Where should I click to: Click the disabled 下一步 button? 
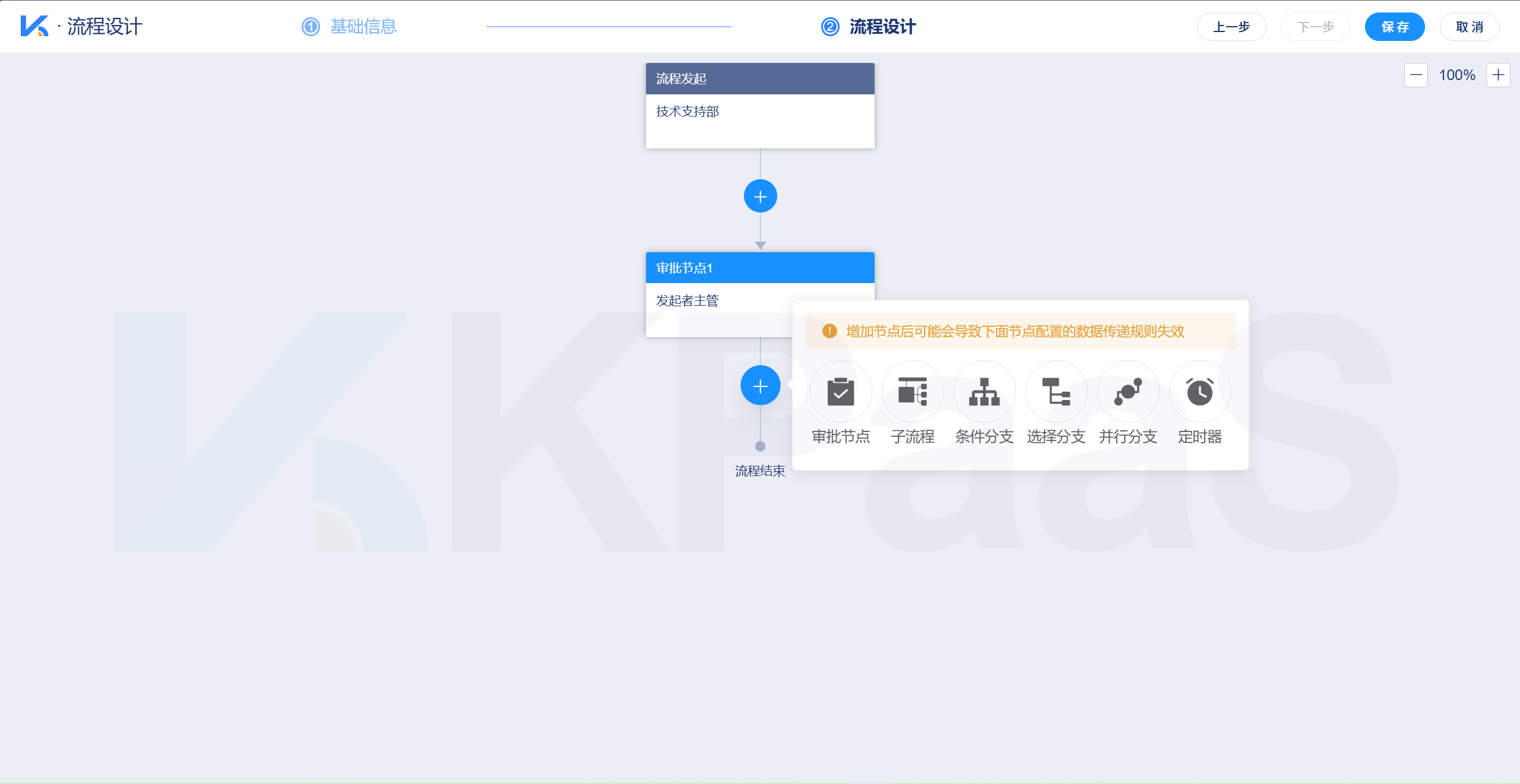click(x=1316, y=27)
